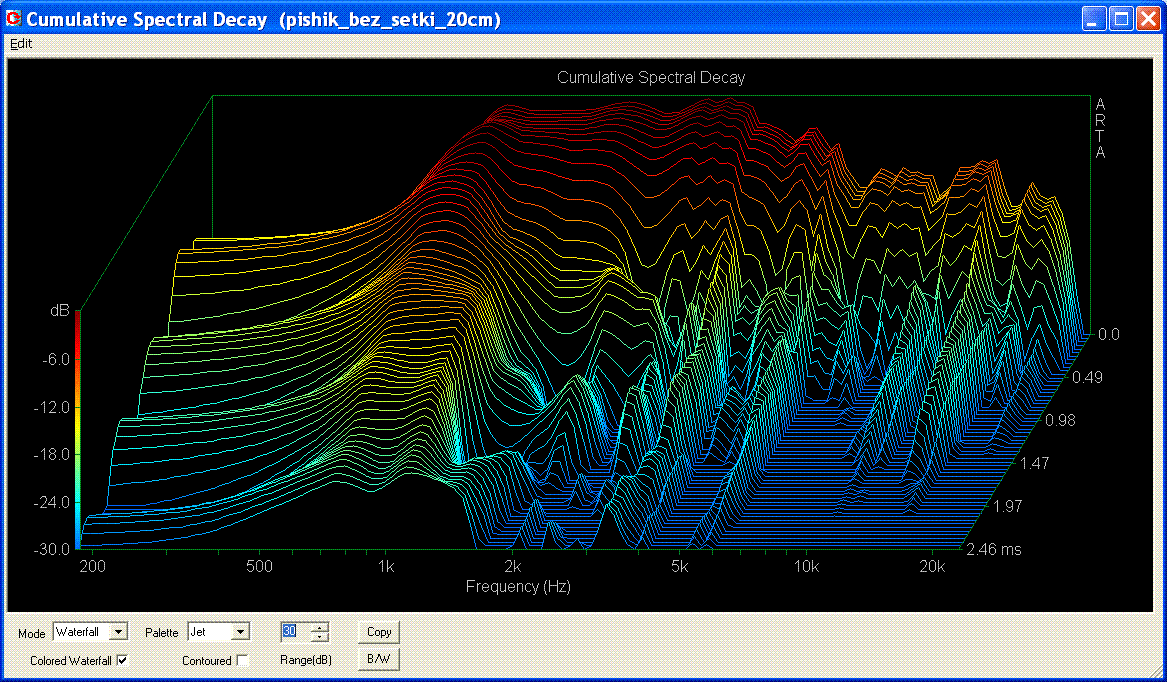
Task: Click the 1k frequency axis tick label
Action: pyautogui.click(x=386, y=567)
